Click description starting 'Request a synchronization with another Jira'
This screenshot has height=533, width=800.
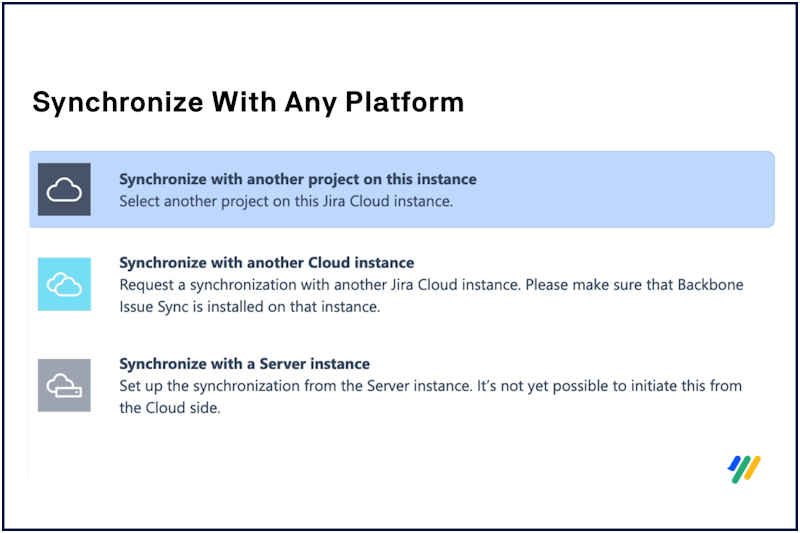pos(432,296)
